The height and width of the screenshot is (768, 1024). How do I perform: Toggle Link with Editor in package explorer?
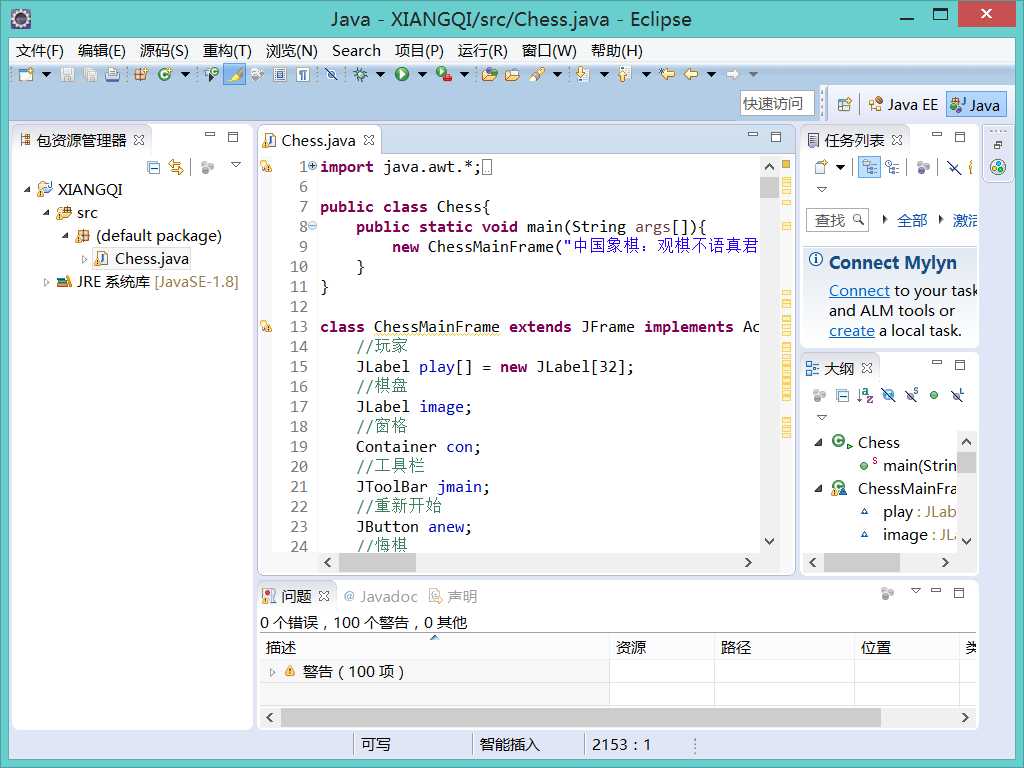pyautogui.click(x=176, y=167)
